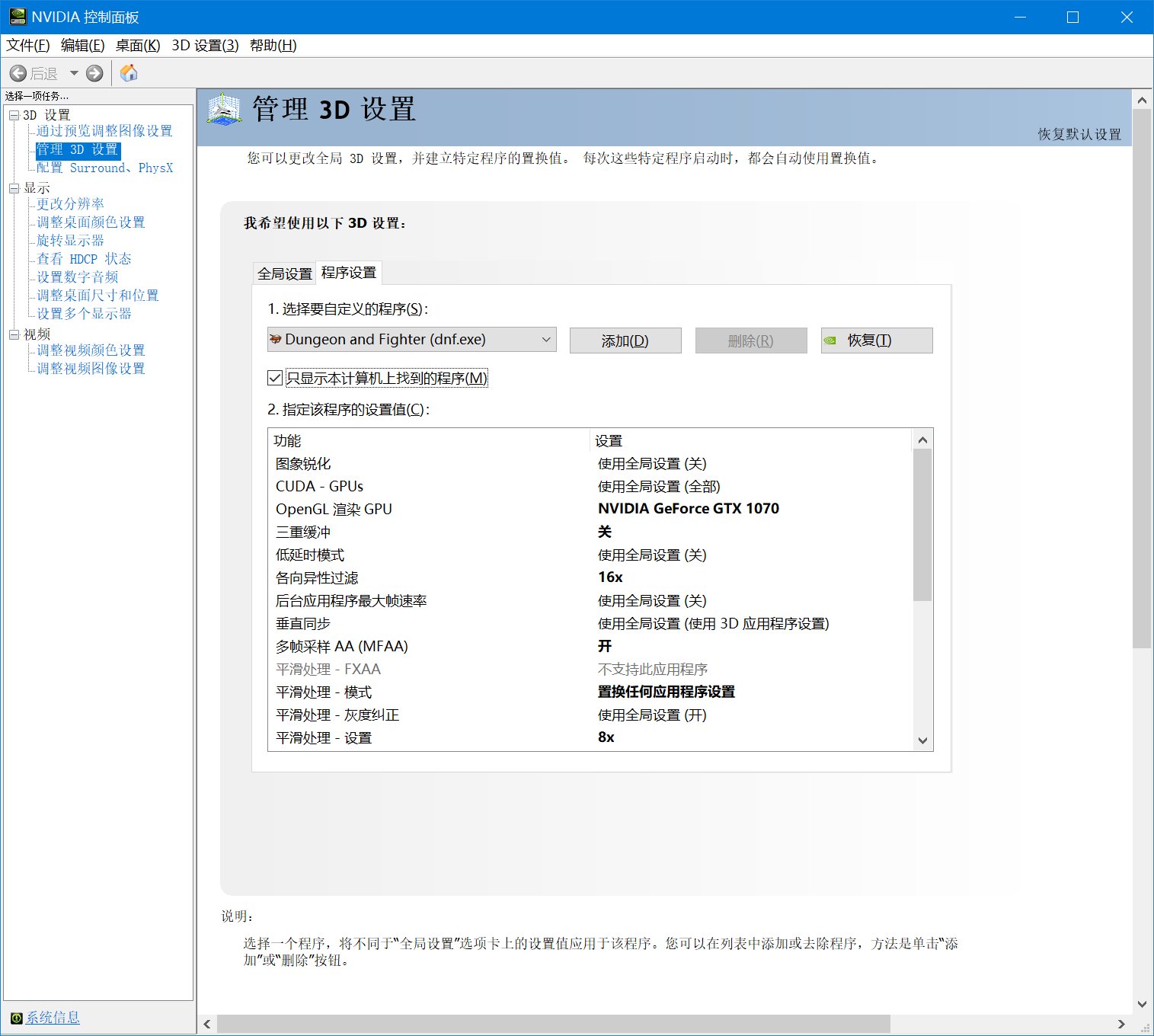Select 配置 Surround、PhysX in tree
This screenshot has height=1036, width=1154.
coord(104,168)
